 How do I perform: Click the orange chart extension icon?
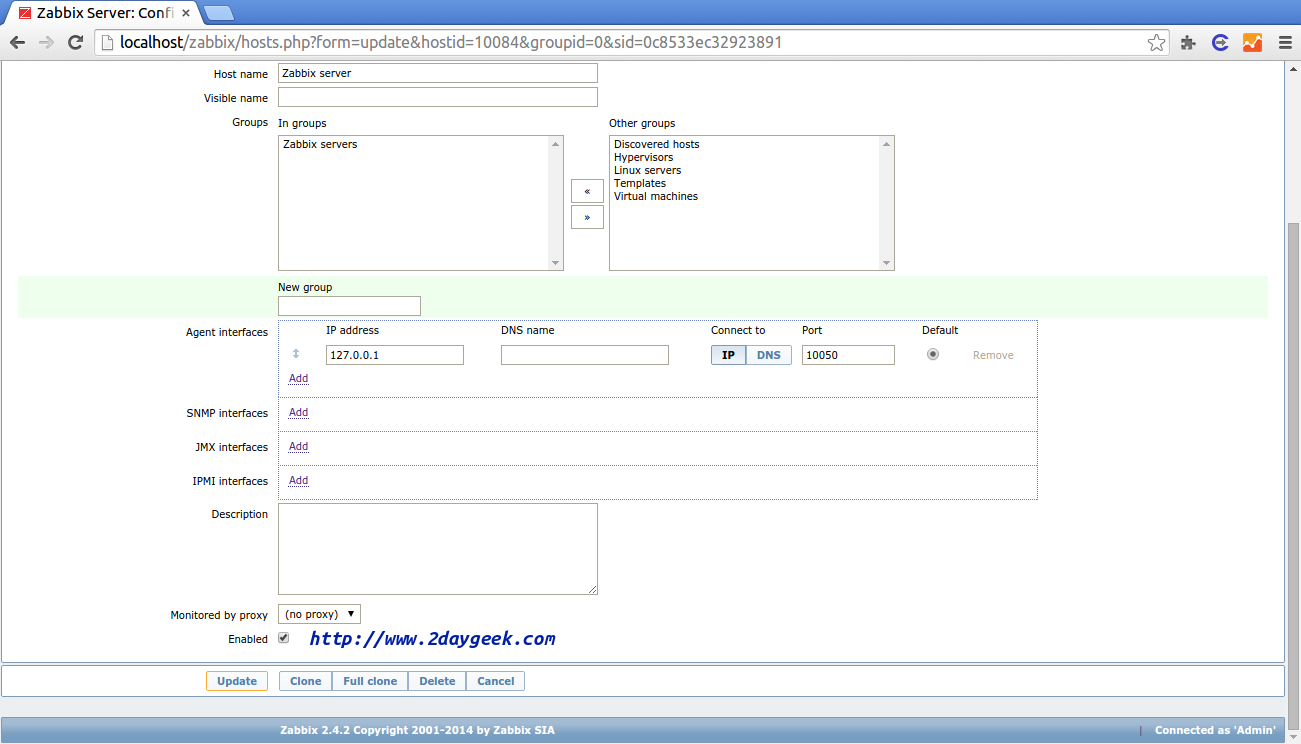pos(1252,42)
